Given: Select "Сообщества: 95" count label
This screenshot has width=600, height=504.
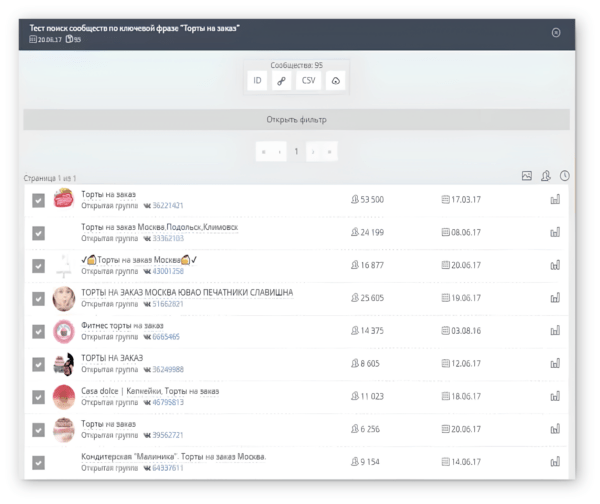Looking at the screenshot, I should (297, 65).
